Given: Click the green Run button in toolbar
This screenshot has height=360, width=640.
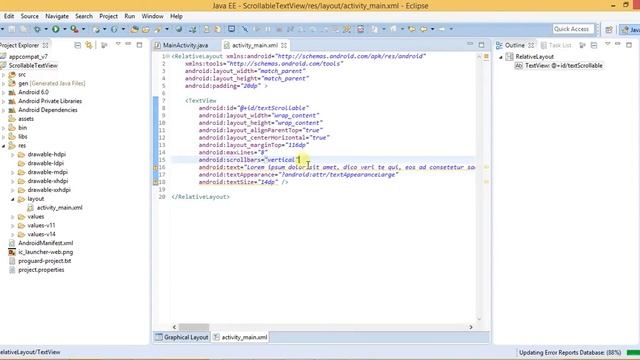Looking at the screenshot, I should (x=56, y=29).
